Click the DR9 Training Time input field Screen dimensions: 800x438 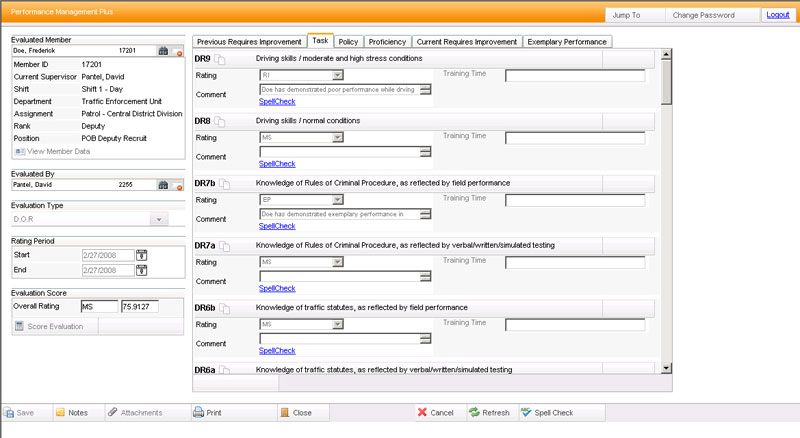click(574, 75)
